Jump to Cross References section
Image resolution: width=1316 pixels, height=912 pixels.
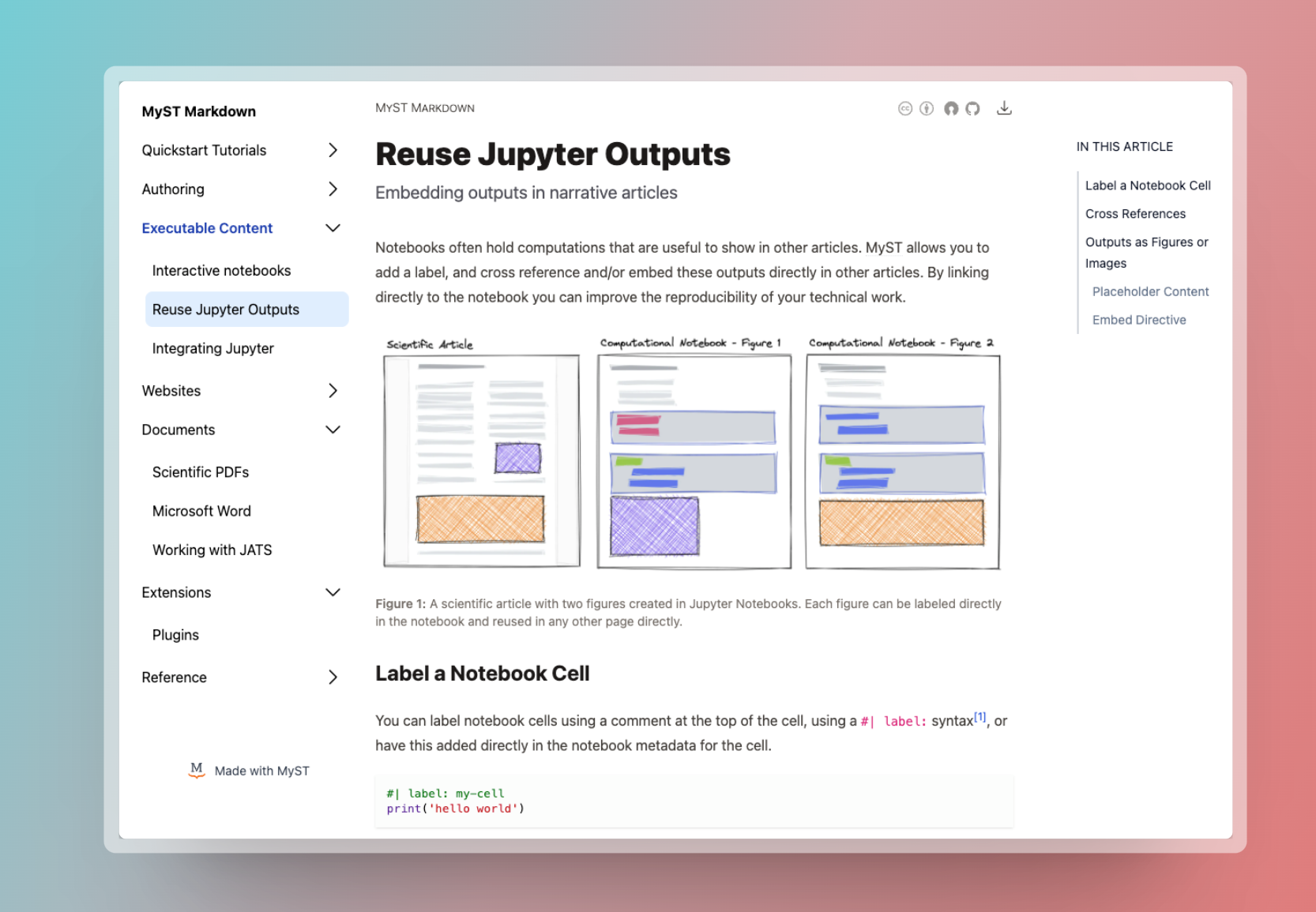pyautogui.click(x=1135, y=213)
